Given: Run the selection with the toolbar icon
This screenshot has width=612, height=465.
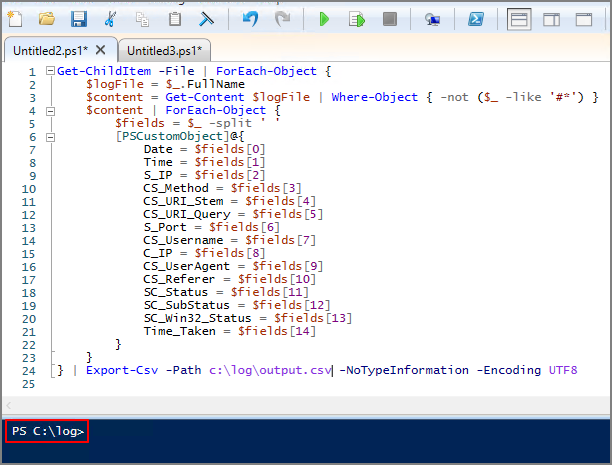Looking at the screenshot, I should 357,19.
